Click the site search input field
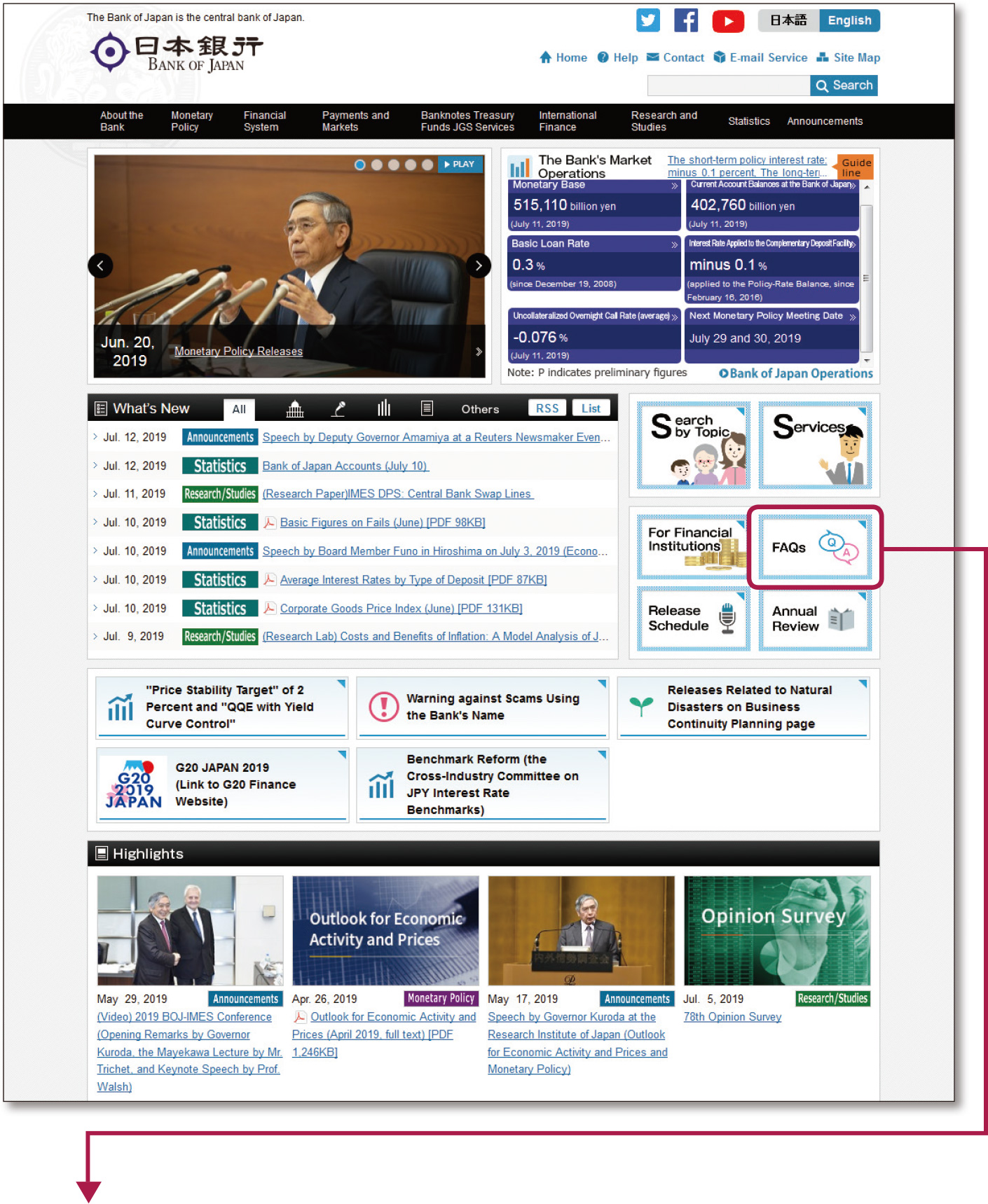Image resolution: width=988 pixels, height=1204 pixels. (729, 85)
